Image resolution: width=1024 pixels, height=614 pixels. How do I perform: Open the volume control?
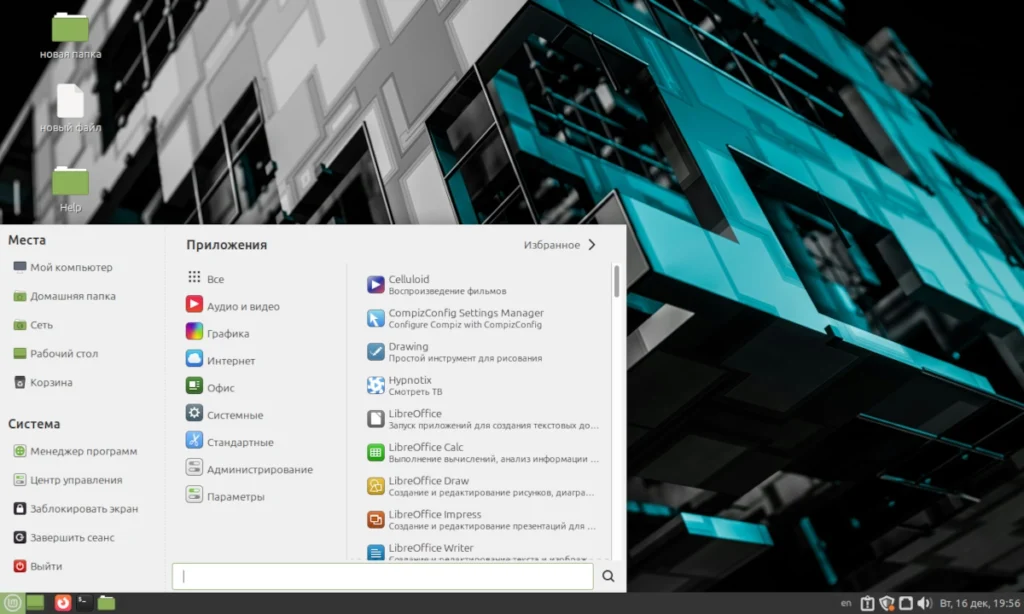pyautogui.click(x=924, y=604)
